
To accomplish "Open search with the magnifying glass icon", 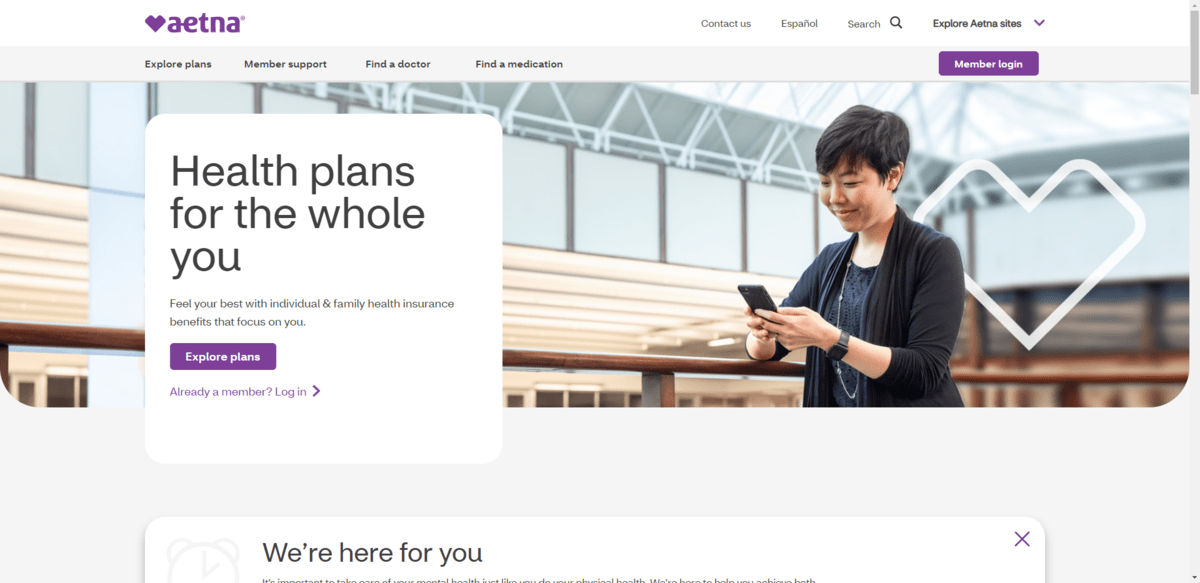I will 896,23.
